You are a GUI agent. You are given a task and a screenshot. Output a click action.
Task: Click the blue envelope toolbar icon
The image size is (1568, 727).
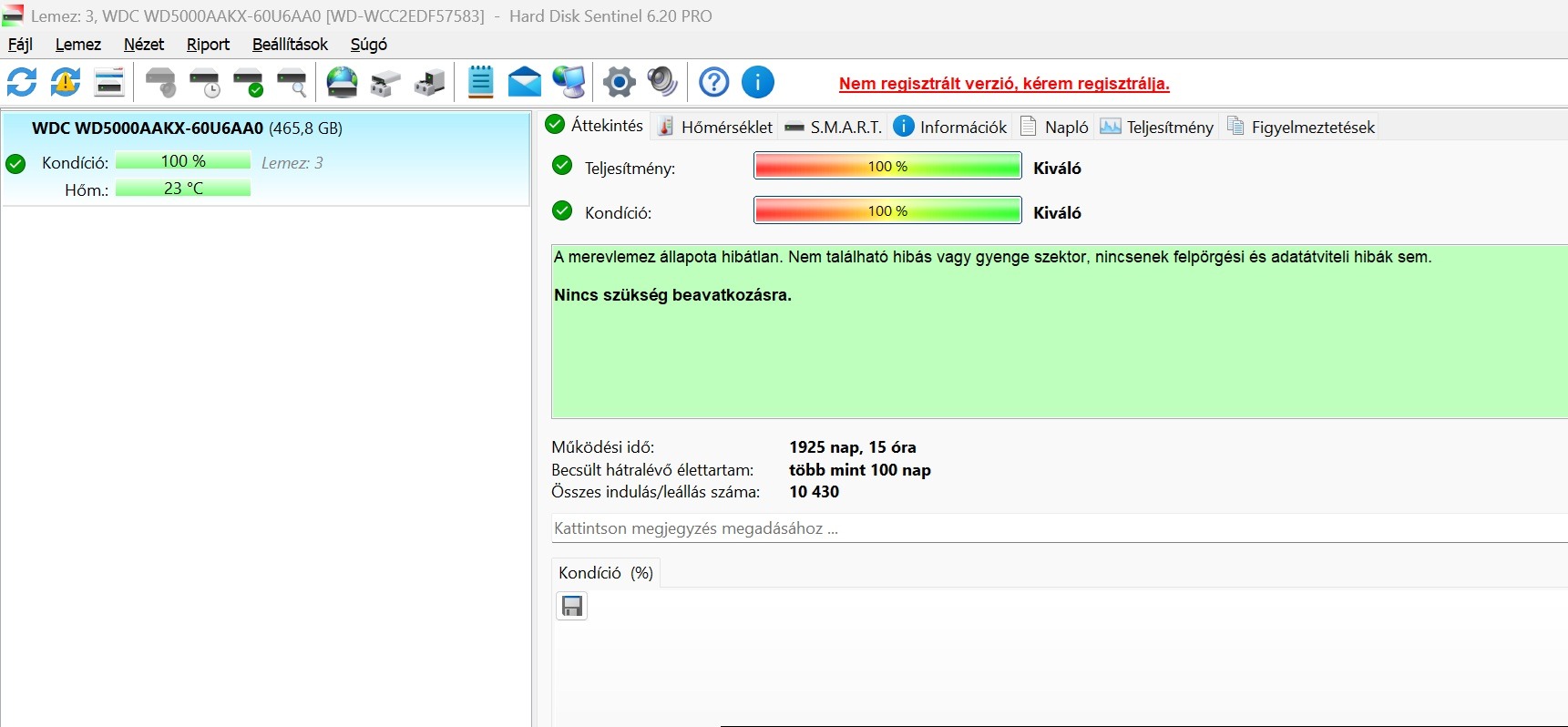pos(524,82)
